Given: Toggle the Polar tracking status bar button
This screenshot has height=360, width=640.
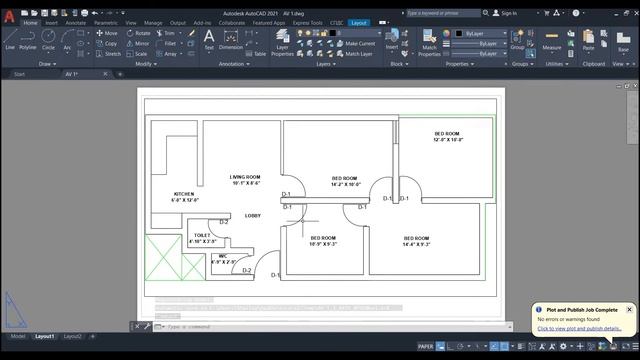Looking at the screenshot, I should tap(460, 347).
